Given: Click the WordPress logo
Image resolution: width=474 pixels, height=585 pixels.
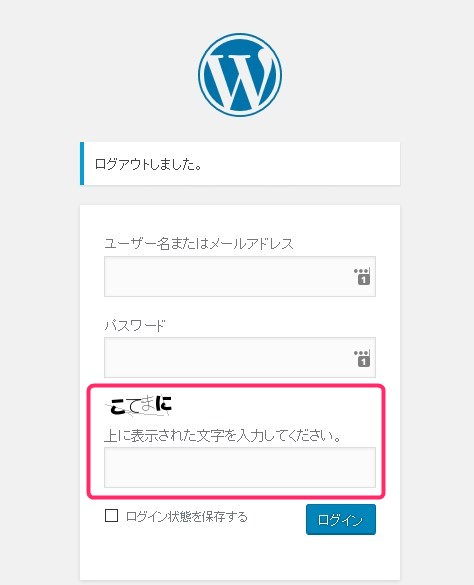Looking at the screenshot, I should point(240,75).
